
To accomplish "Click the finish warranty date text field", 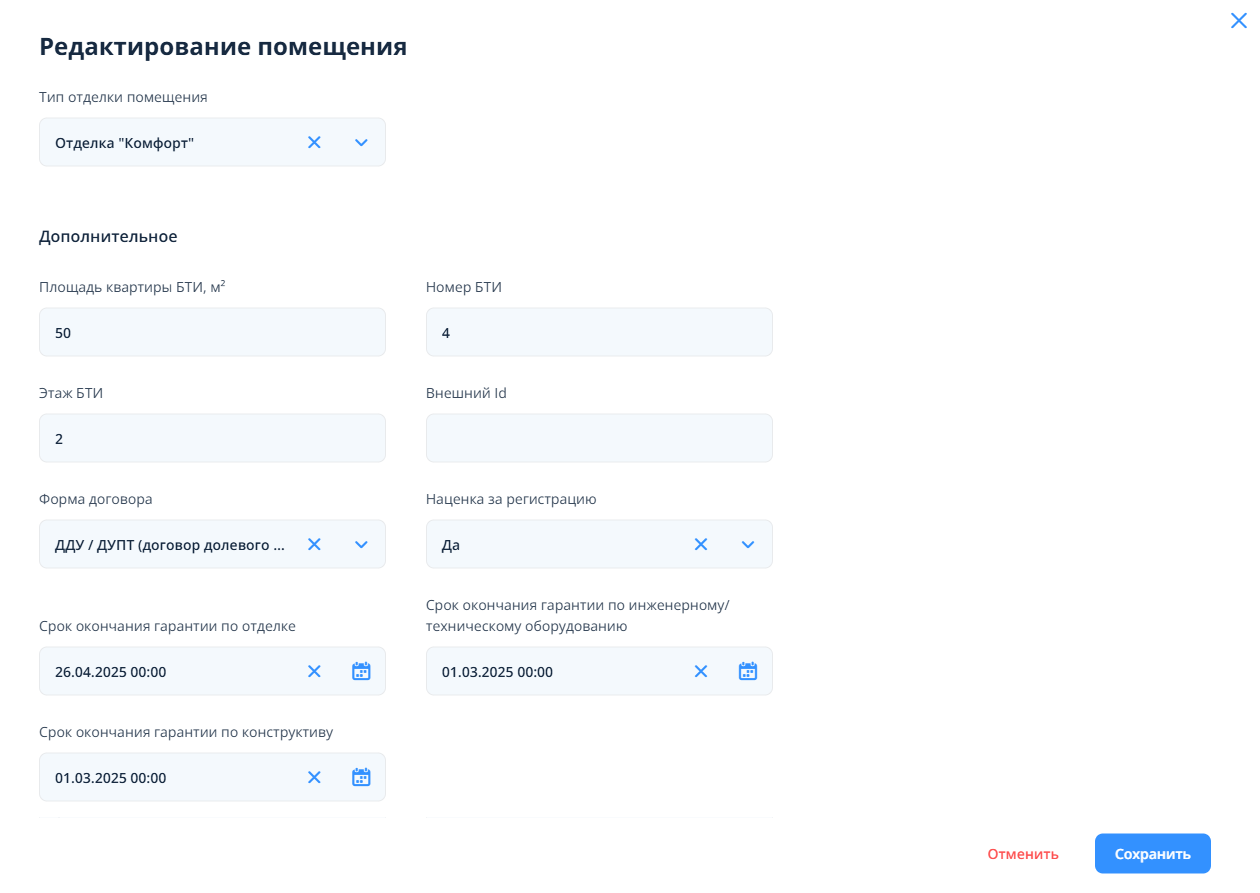I will click(x=170, y=672).
